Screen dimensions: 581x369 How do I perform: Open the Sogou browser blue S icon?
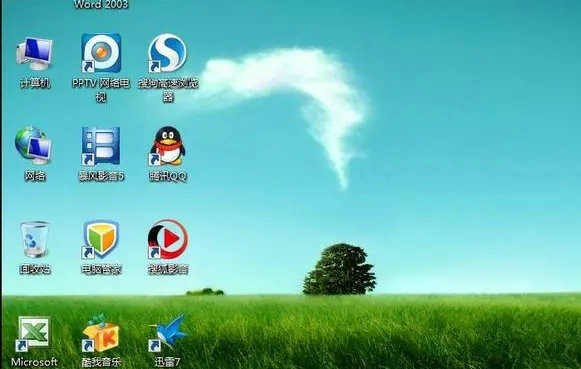tap(167, 53)
